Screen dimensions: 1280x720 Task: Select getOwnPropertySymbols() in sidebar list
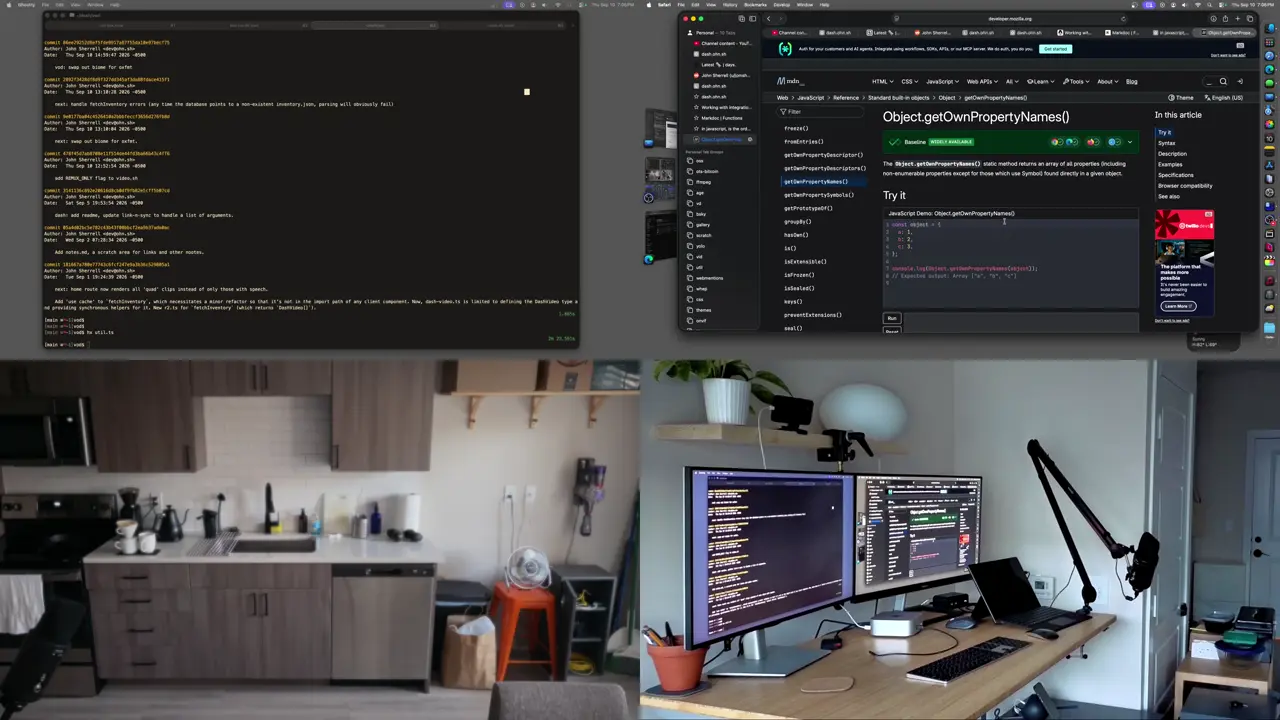(x=819, y=195)
